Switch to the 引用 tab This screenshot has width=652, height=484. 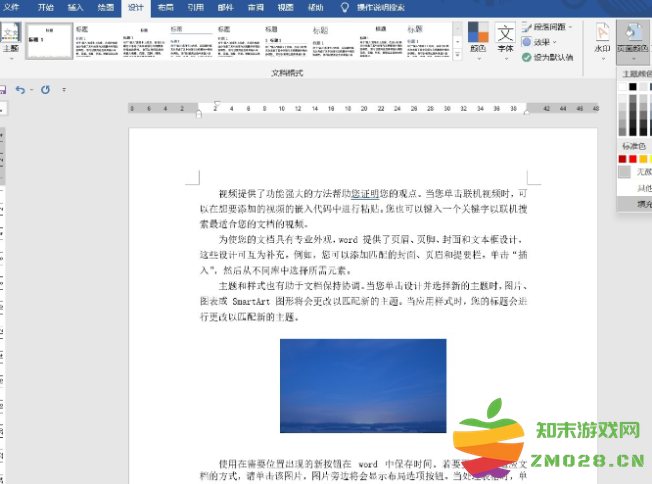(195, 7)
